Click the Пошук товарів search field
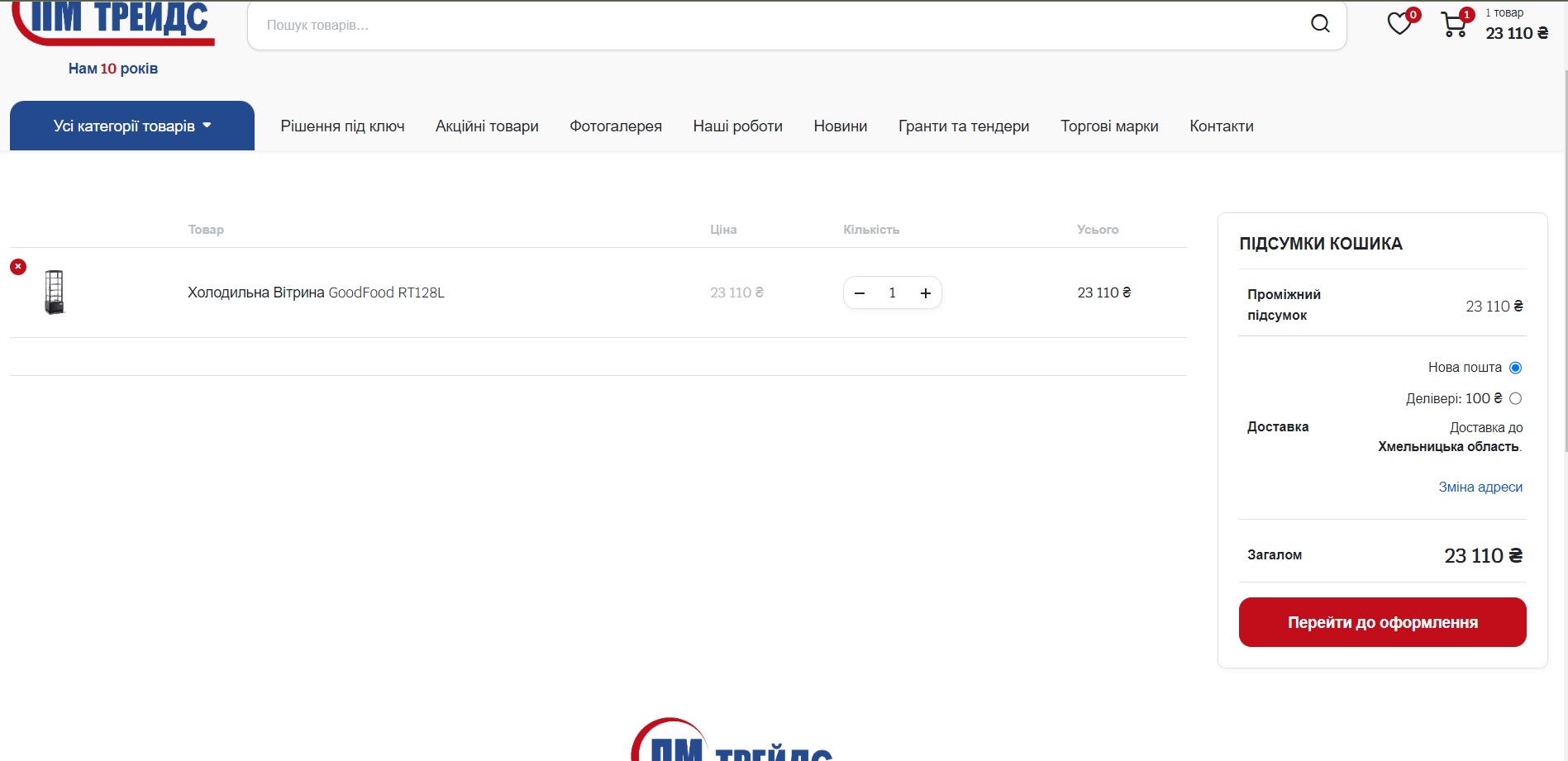Screen dimensions: 1568x761 pos(777,26)
